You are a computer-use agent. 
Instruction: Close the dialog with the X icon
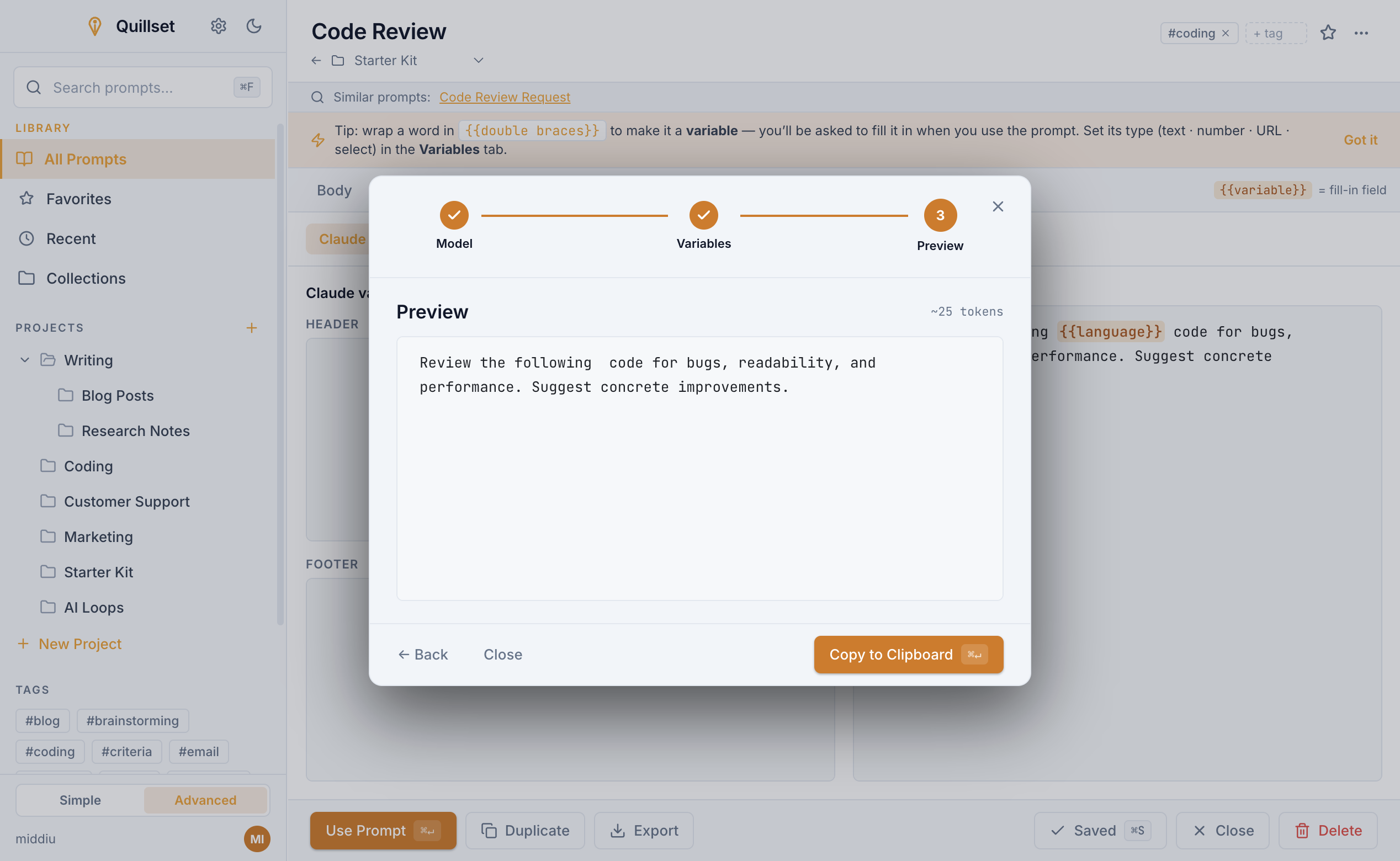click(998, 206)
